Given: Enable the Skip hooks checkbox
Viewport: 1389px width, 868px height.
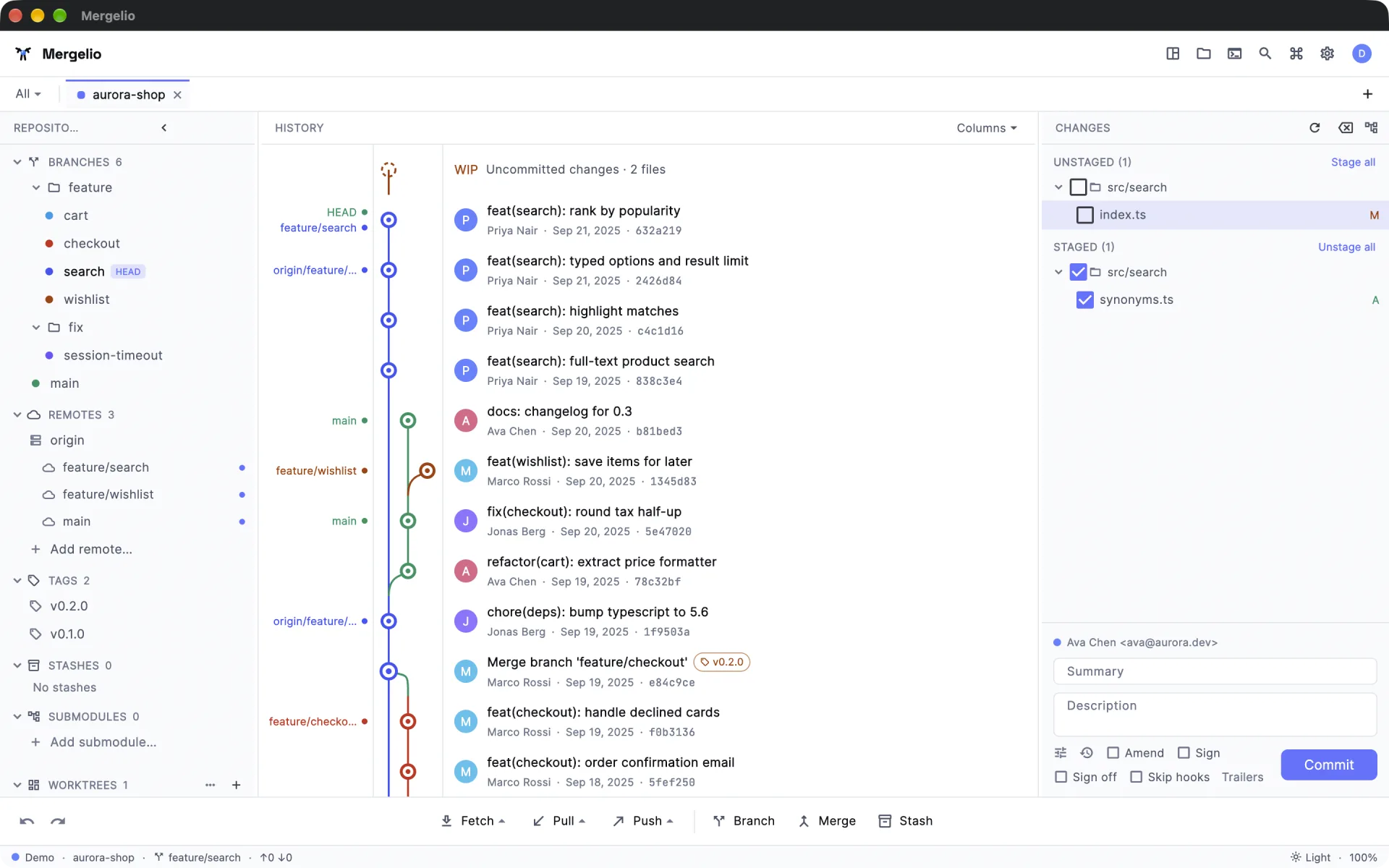Looking at the screenshot, I should tap(1137, 777).
